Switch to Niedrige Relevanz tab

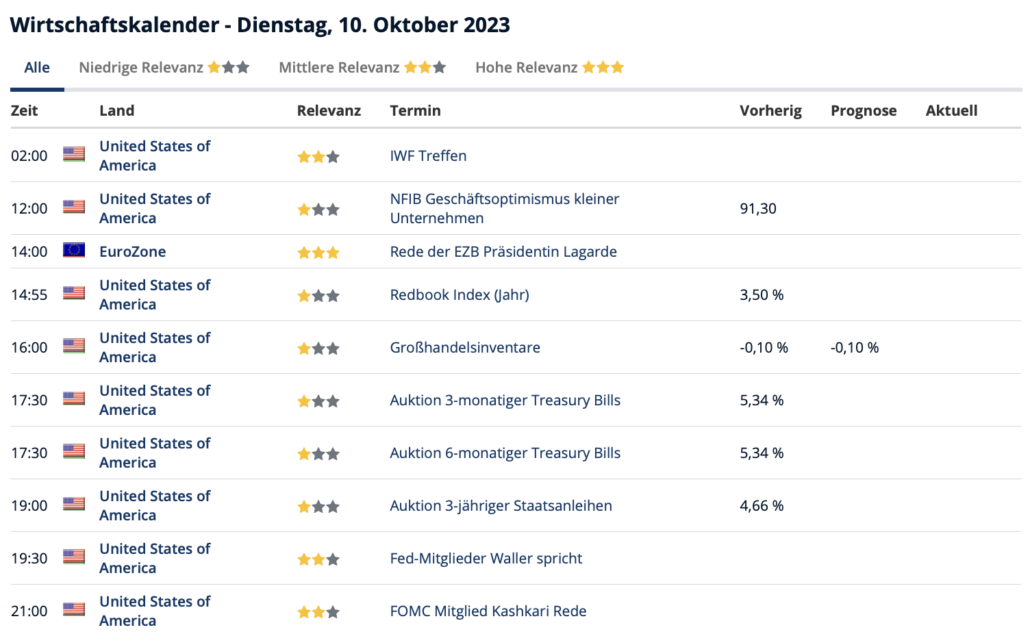coord(164,68)
